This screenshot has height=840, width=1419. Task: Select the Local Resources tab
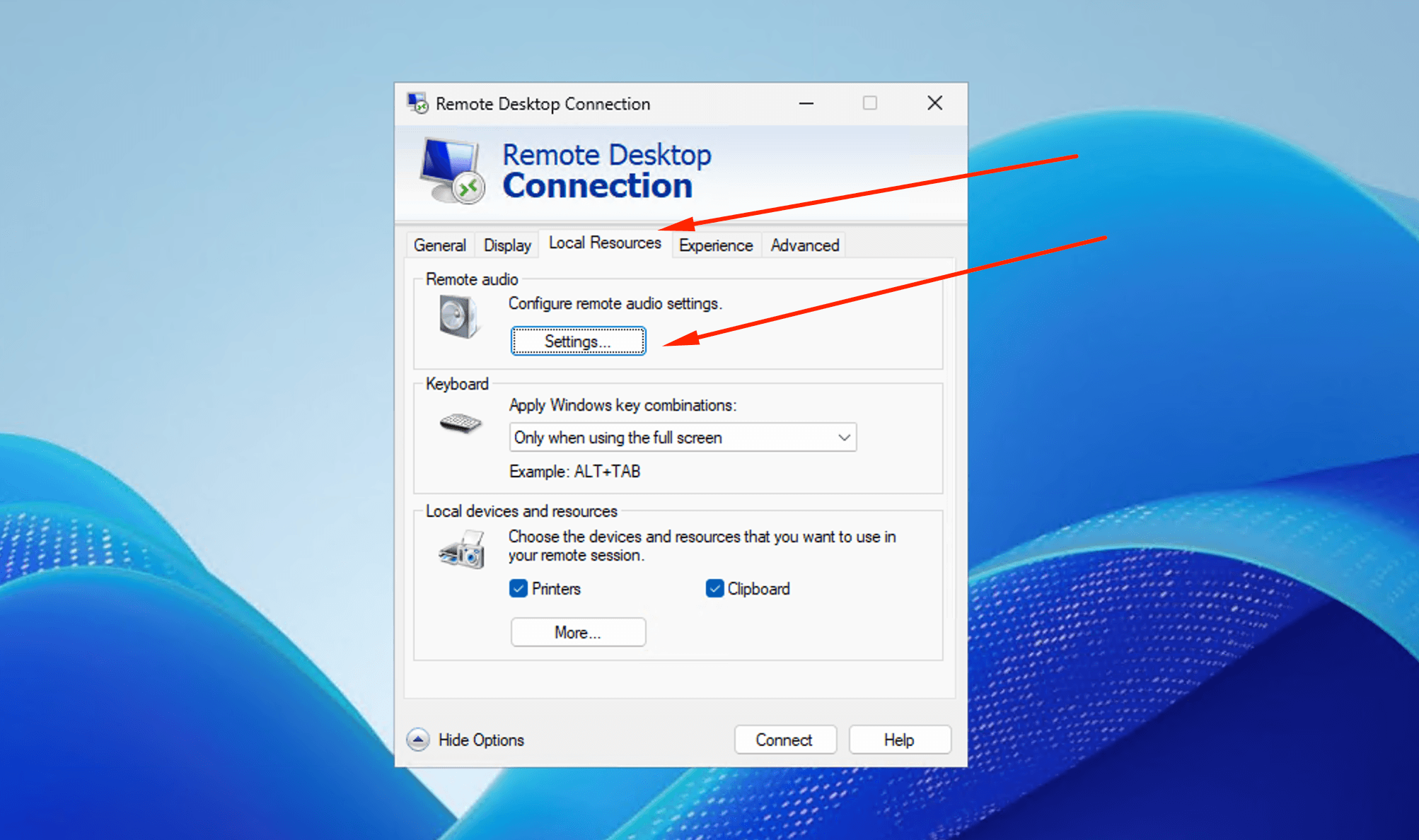click(605, 243)
